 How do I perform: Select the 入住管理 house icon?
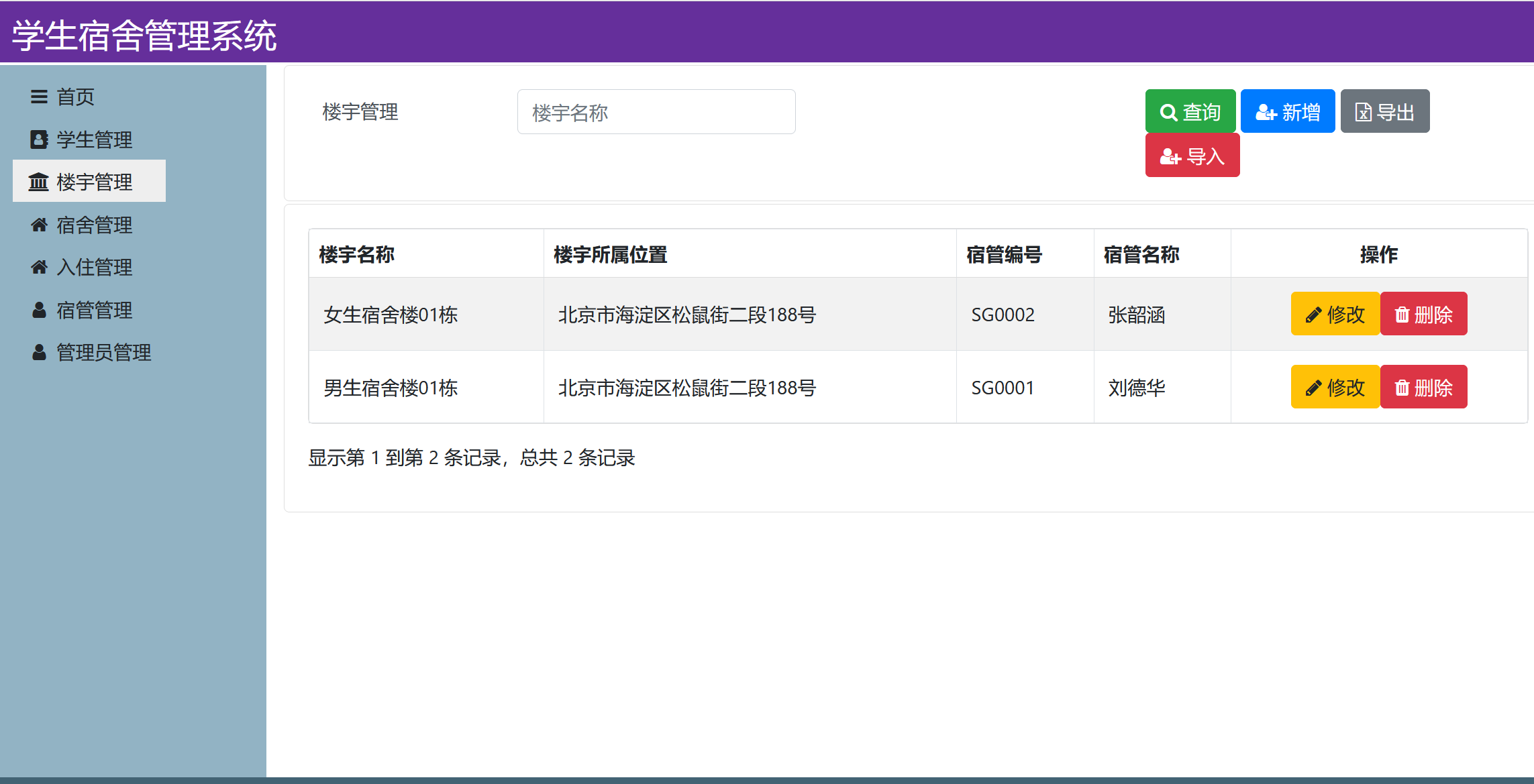[x=38, y=267]
